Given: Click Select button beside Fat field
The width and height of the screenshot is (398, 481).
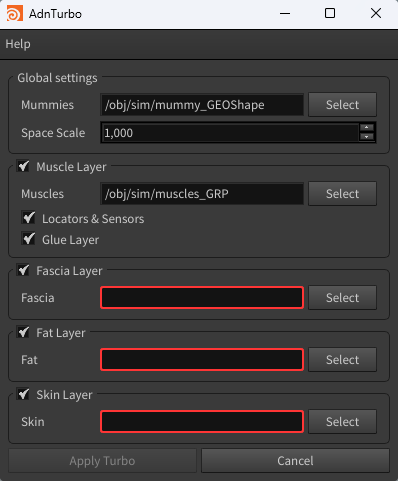Looking at the screenshot, I should click(x=342, y=360).
